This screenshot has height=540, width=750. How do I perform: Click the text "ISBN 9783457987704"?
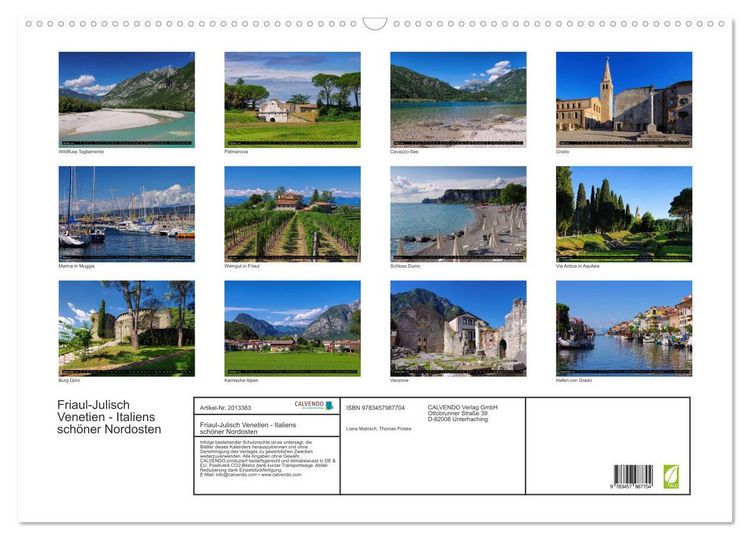tap(375, 408)
